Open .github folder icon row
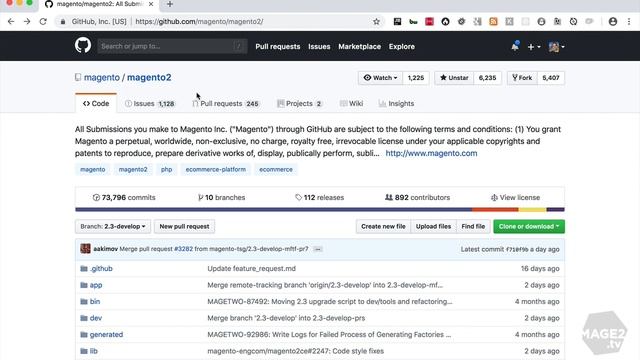Viewport: 640px width, 360px height. [x=84, y=269]
